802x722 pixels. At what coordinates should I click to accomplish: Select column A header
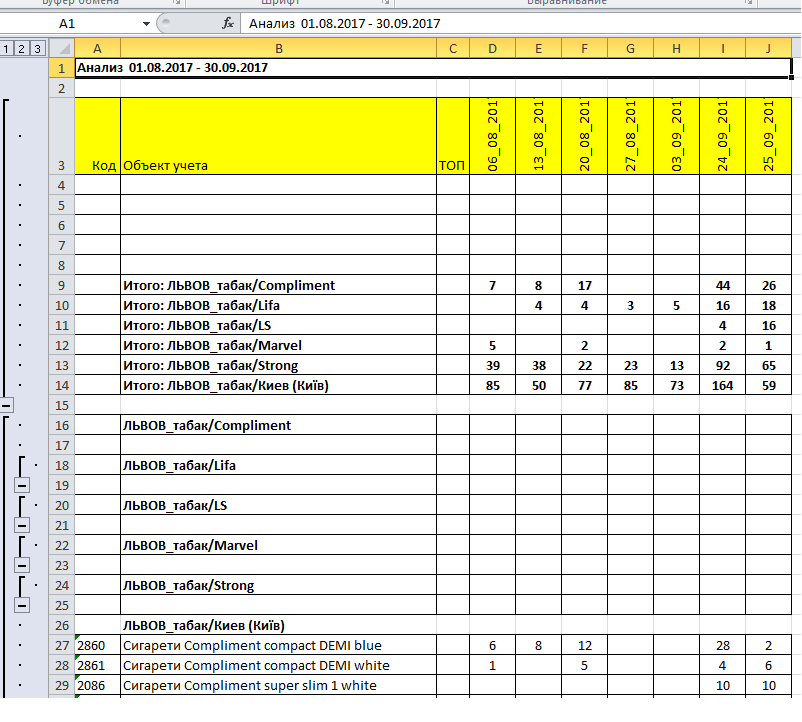97,49
